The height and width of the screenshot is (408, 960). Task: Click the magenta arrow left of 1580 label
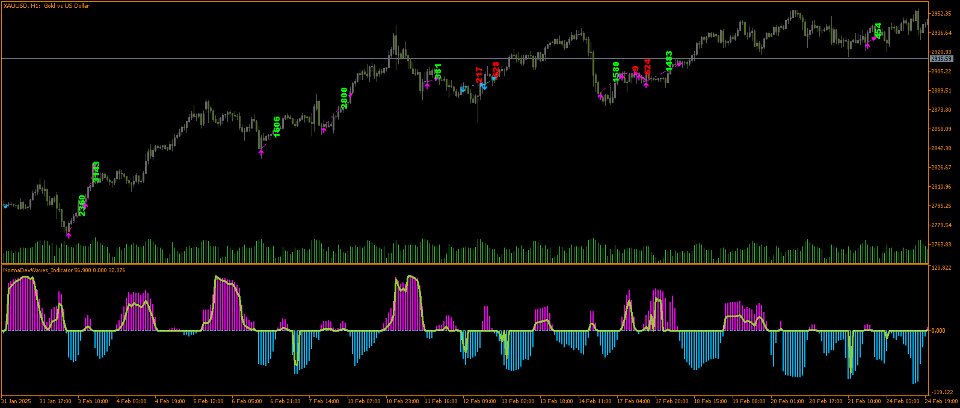(601, 96)
